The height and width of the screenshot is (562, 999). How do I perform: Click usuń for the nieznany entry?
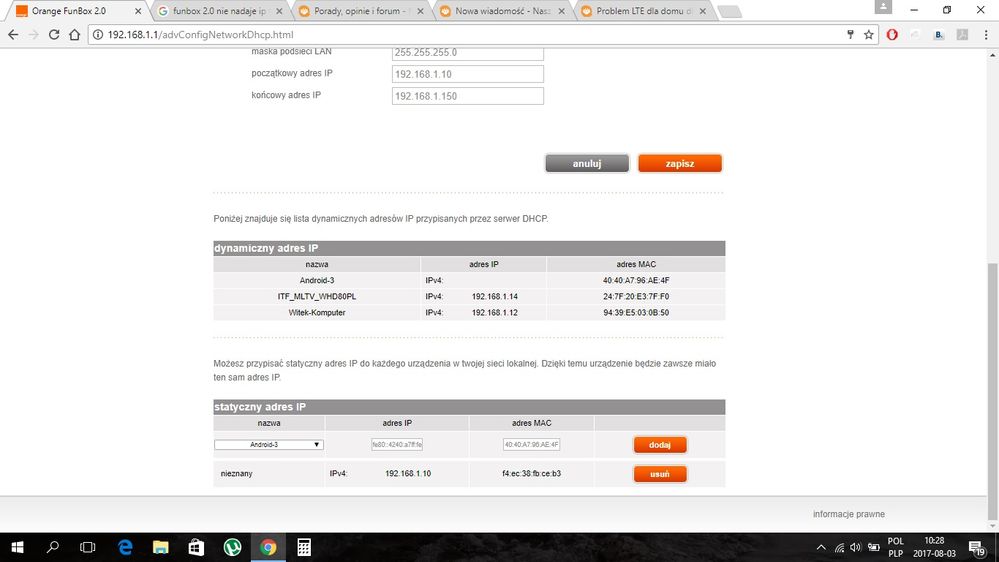tap(660, 474)
